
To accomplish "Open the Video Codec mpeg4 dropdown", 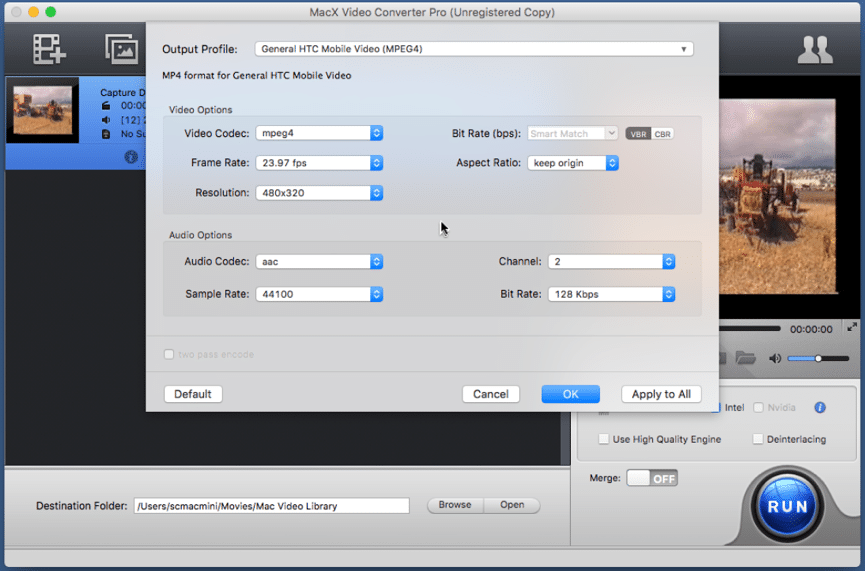I will [x=319, y=133].
